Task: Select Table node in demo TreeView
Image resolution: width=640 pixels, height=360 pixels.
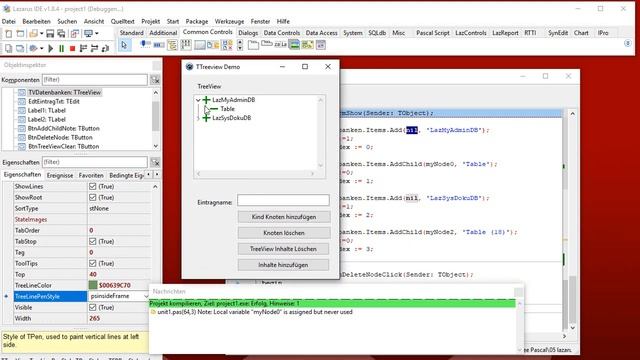Action: [227, 109]
